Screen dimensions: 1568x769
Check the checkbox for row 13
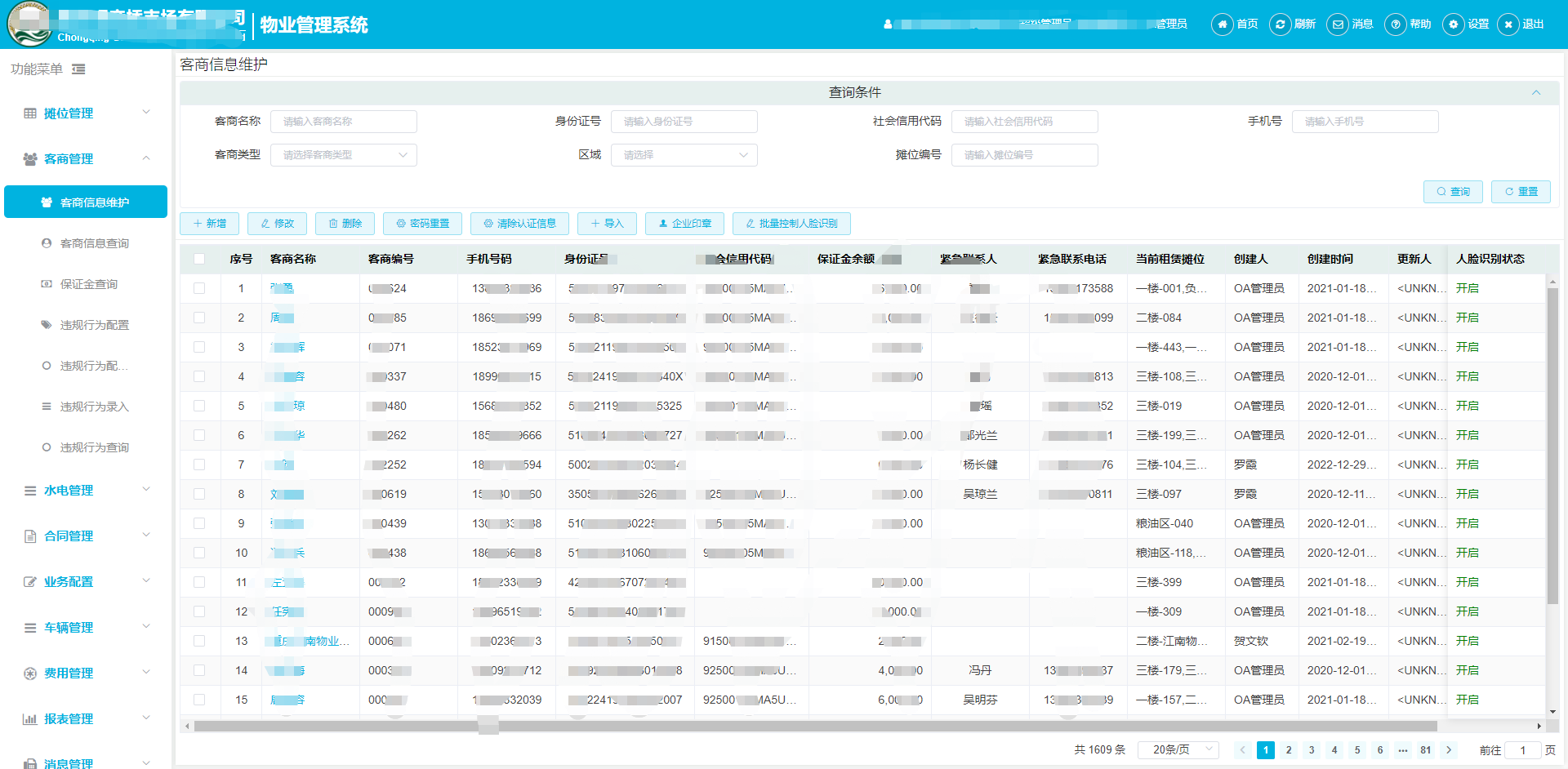point(199,641)
